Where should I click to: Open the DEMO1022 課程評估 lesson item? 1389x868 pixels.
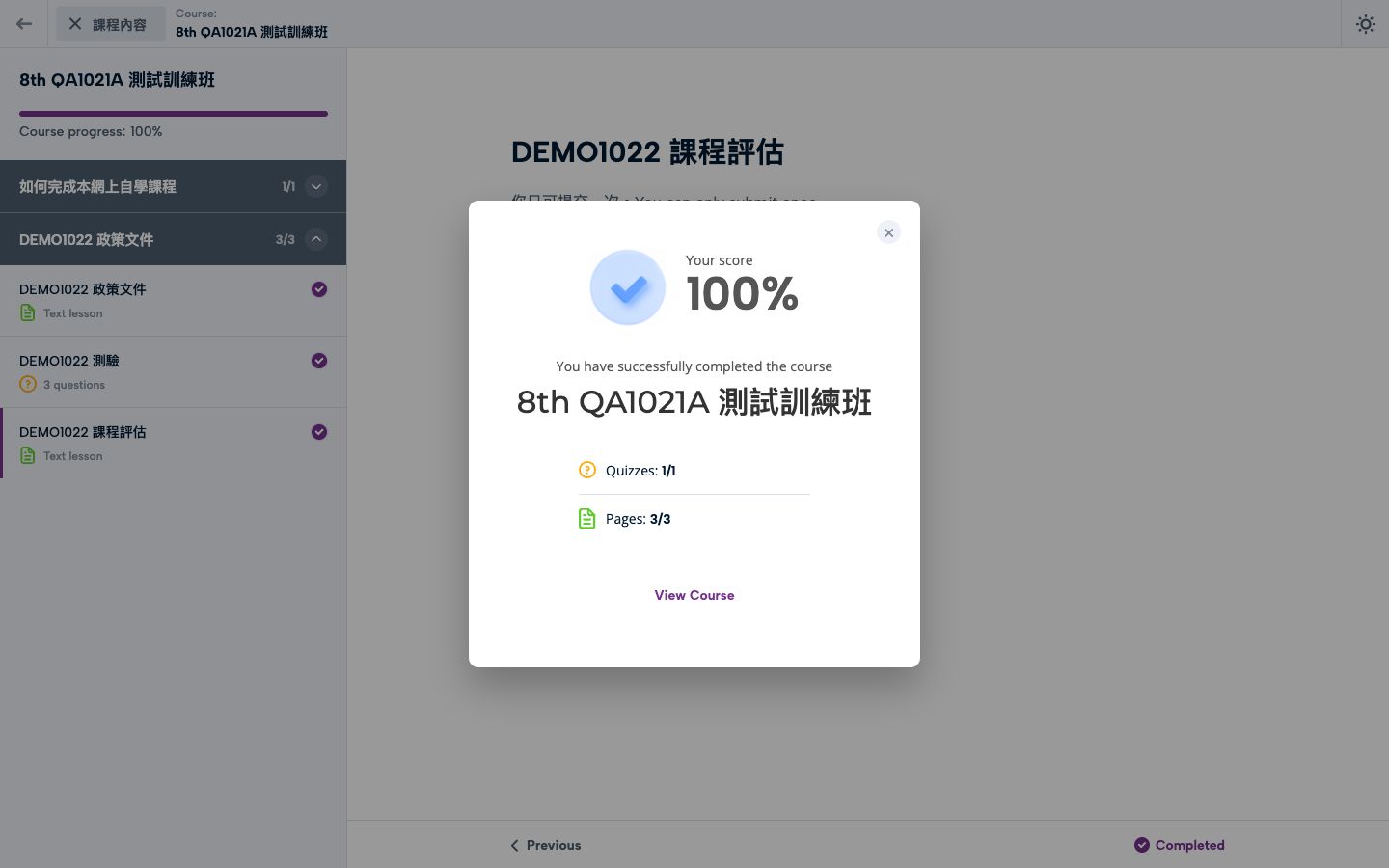click(x=174, y=443)
